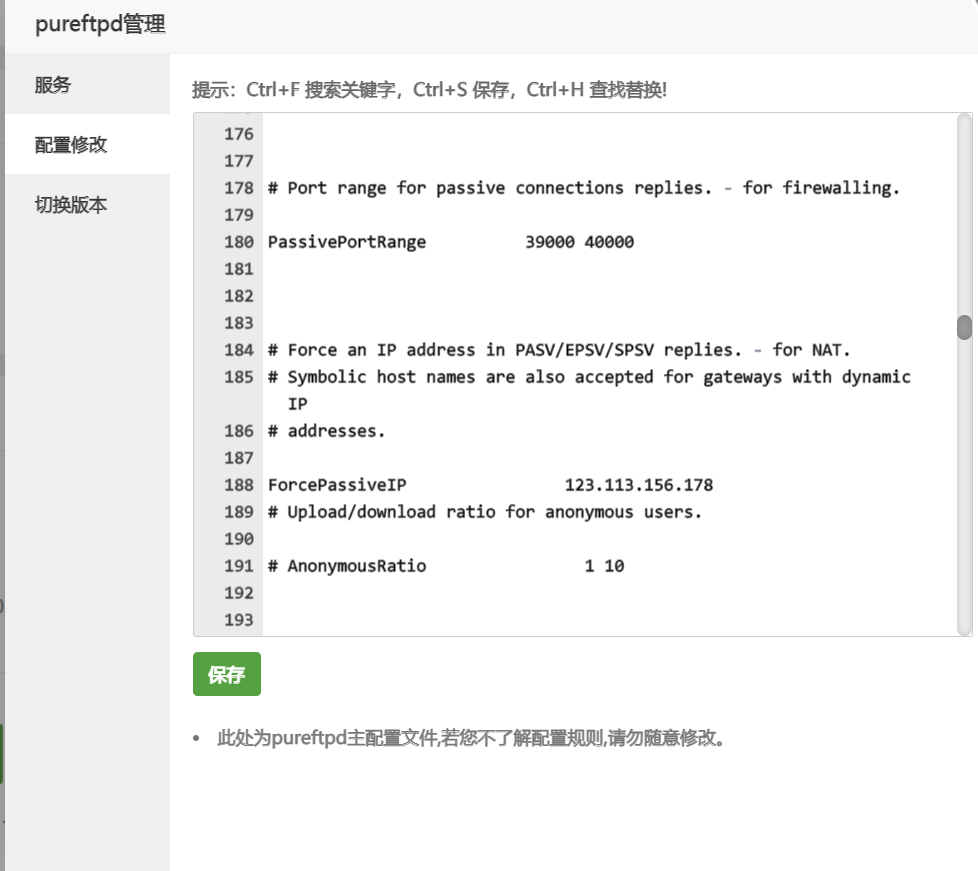Click the Symbolic host names comment line
Image resolution: width=978 pixels, height=871 pixels.
[x=589, y=389]
